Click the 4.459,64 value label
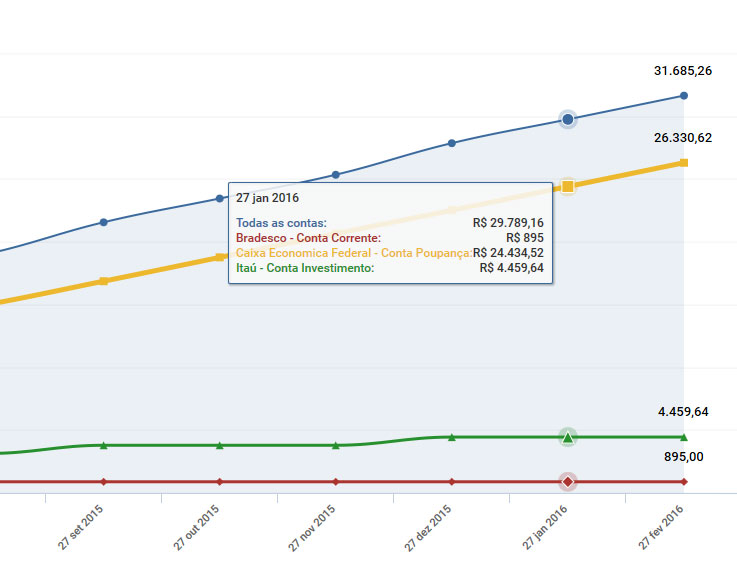This screenshot has height=575, width=737. click(x=683, y=412)
